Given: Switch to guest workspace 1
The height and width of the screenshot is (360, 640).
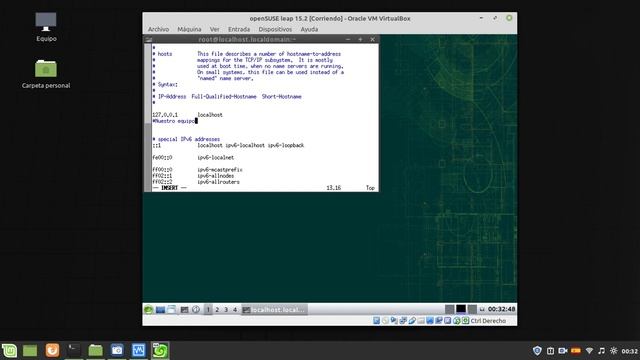Looking at the screenshot, I should (208, 309).
